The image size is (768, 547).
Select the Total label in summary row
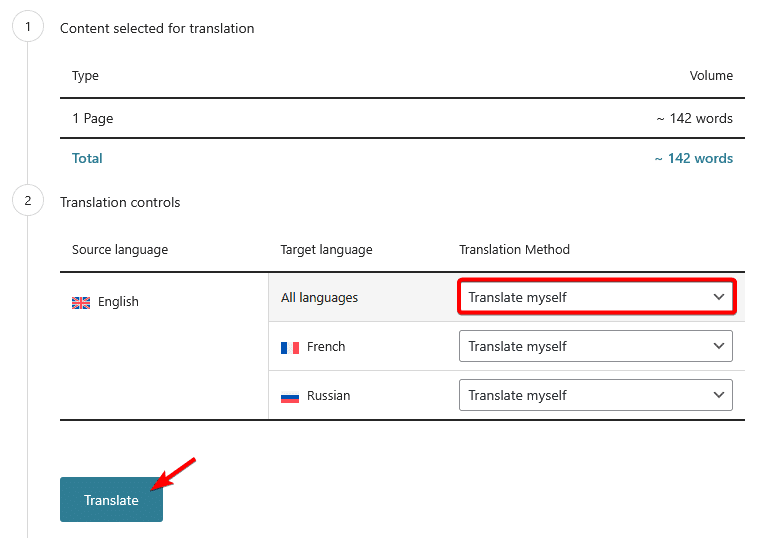pyautogui.click(x=87, y=158)
